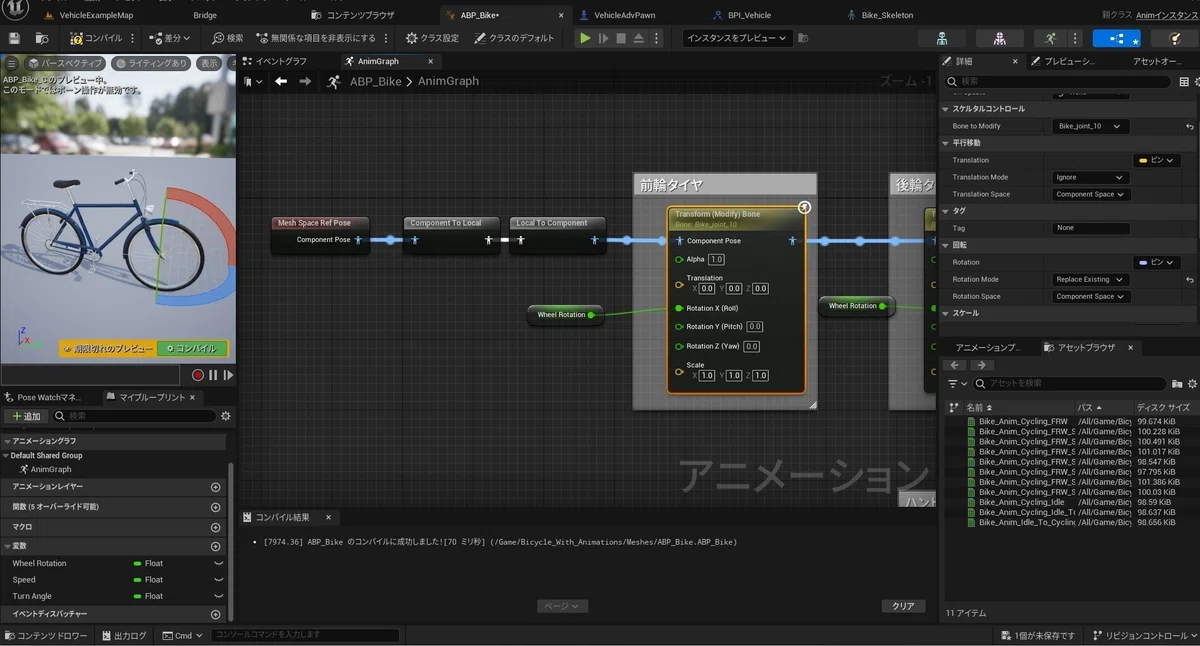
Task: Toggle the Alpha pin on Transform Bone node
Action: [680, 259]
